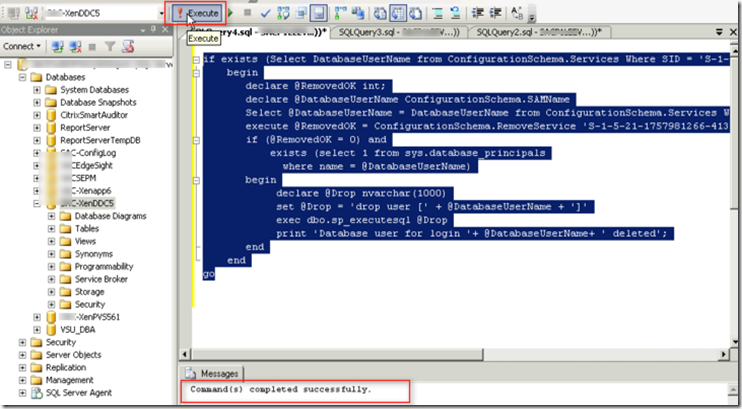Select the Views folder
This screenshot has width=742, height=409.
click(85, 241)
